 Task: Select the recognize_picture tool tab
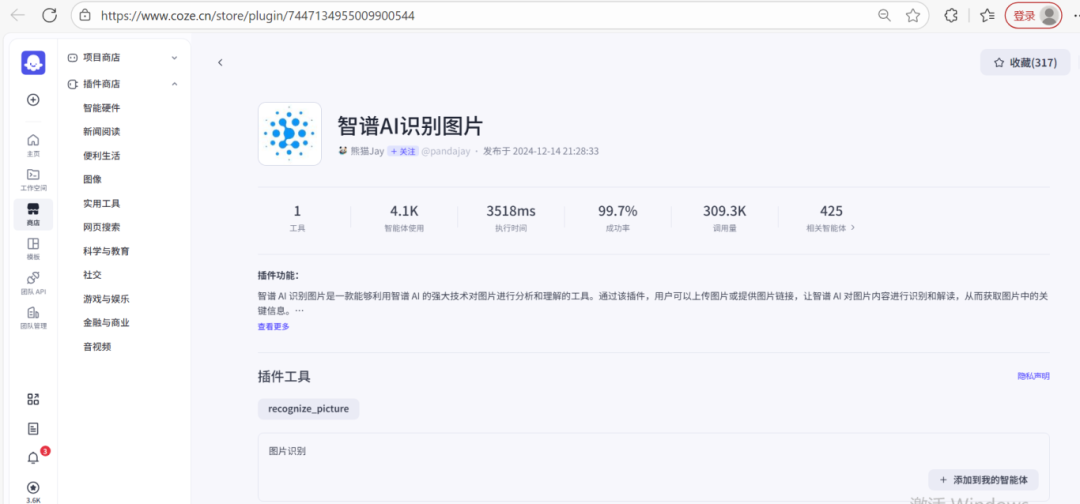click(x=309, y=409)
